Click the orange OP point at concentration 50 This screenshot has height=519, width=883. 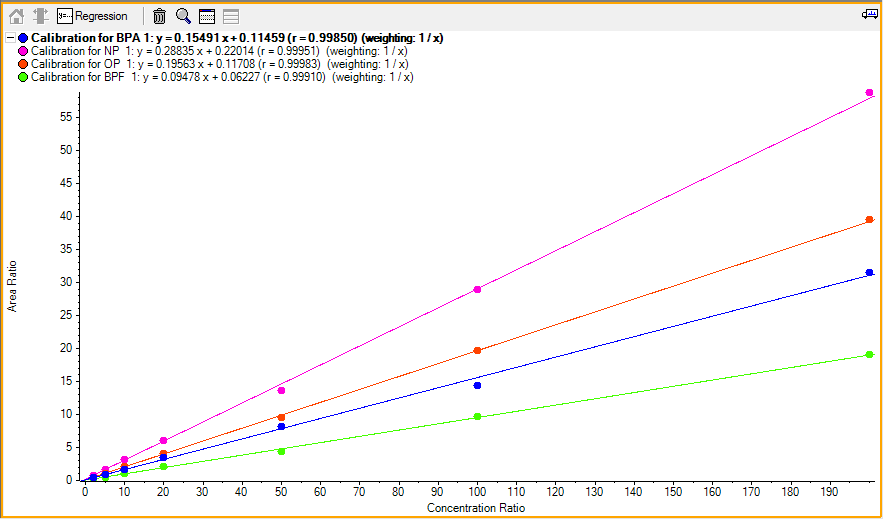tap(282, 417)
